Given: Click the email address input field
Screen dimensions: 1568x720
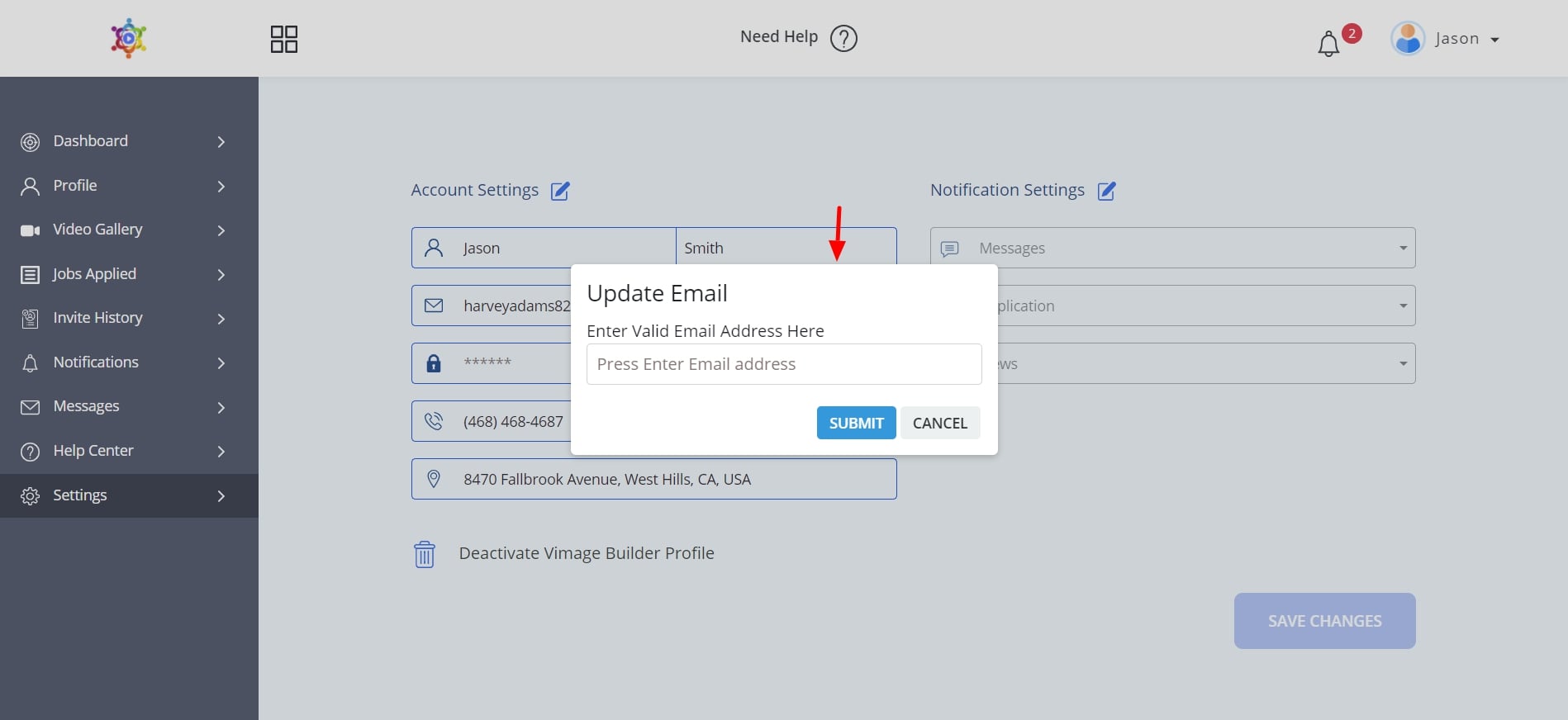Looking at the screenshot, I should (x=783, y=364).
